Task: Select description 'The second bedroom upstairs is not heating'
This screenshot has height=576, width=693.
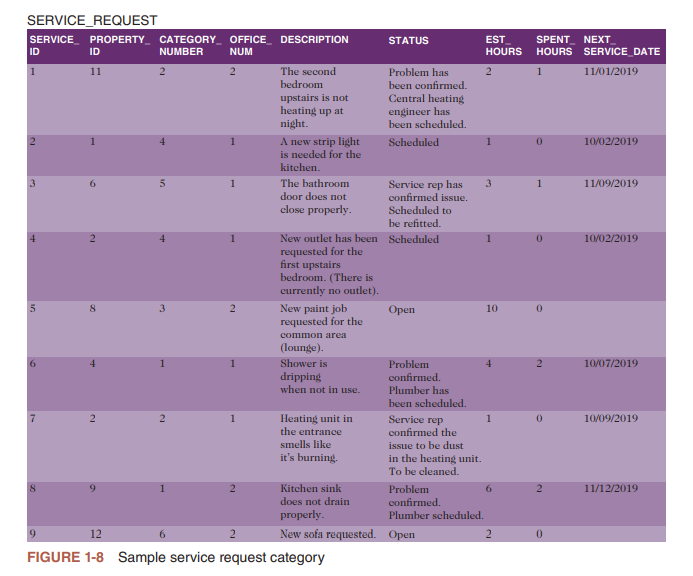Action: point(314,98)
